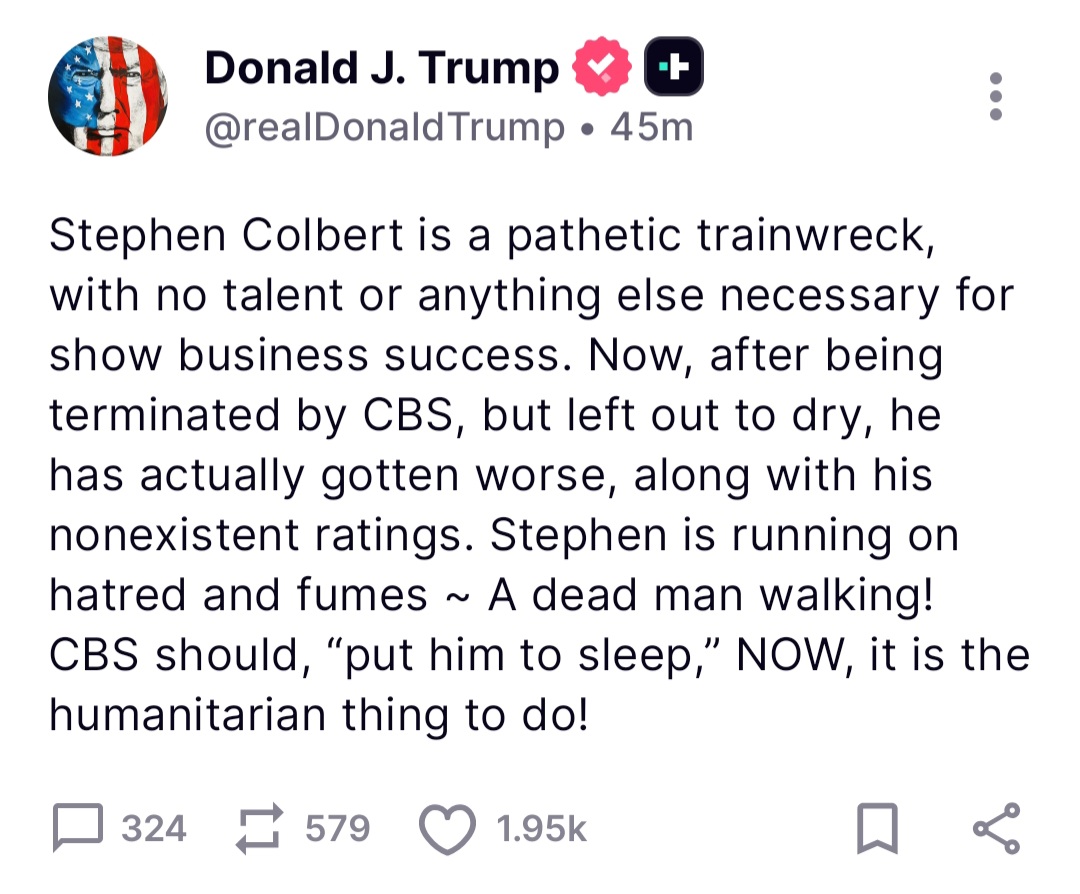Open the profile via the flag-painted avatar
The width and height of the screenshot is (1080, 894).
coord(108,95)
